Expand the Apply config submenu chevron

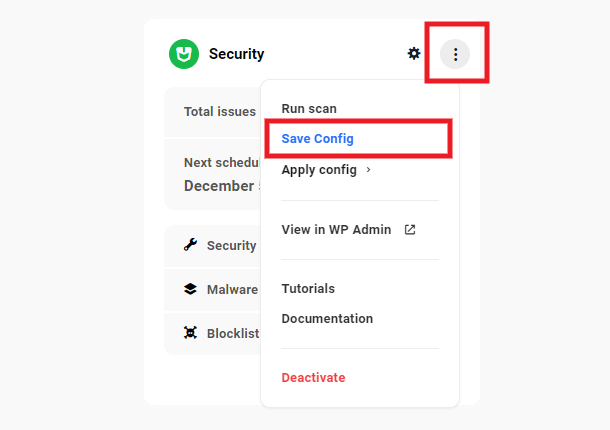pos(369,170)
